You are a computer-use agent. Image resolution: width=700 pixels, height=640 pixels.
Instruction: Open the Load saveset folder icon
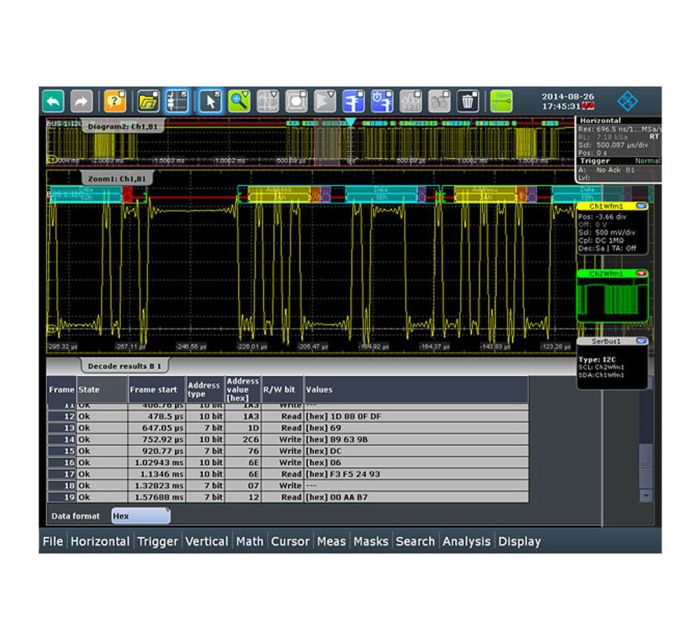(x=148, y=101)
